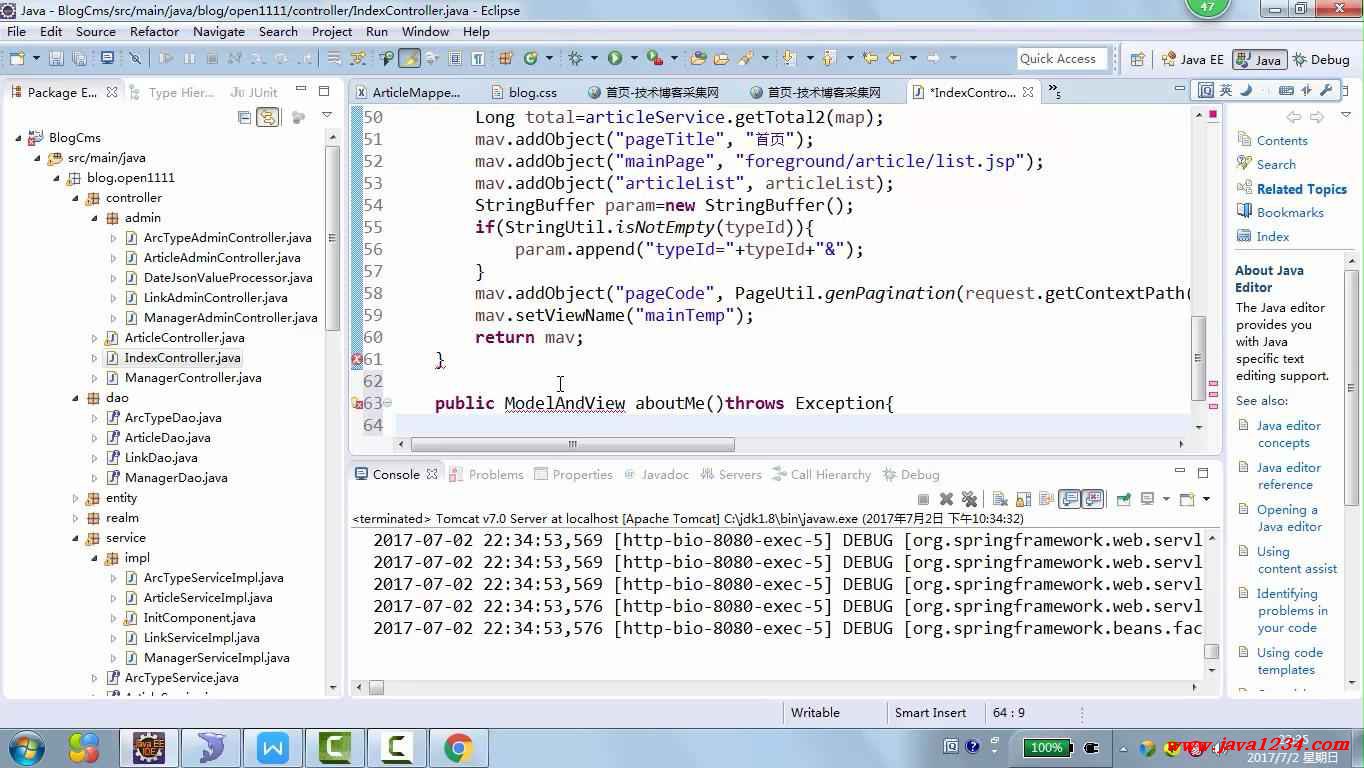Toggle Mark Occurrences highlighter button
Image resolution: width=1364 pixels, height=768 pixels.
click(x=409, y=58)
